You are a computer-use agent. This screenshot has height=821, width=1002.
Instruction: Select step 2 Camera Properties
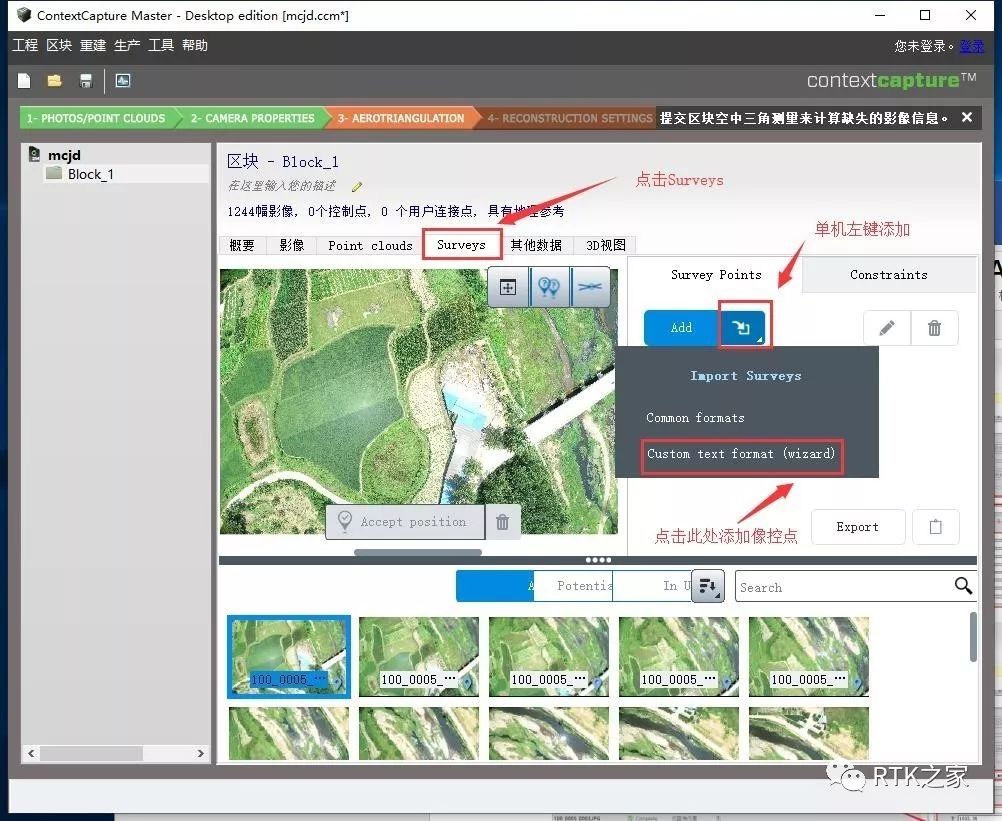[253, 118]
